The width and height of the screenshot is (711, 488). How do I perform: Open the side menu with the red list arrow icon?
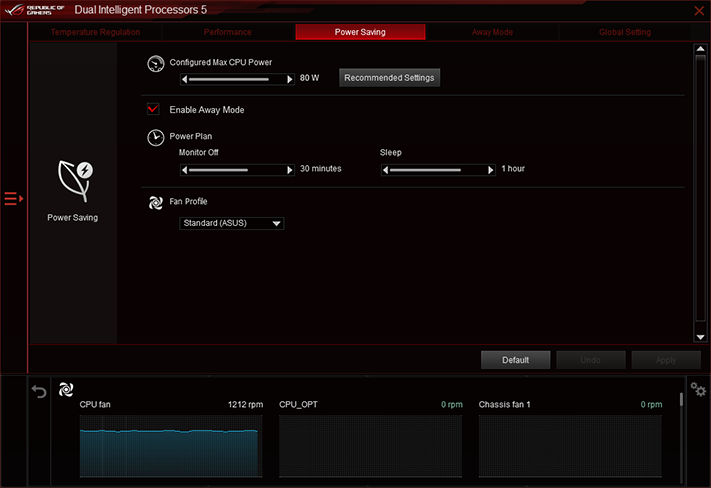click(14, 199)
